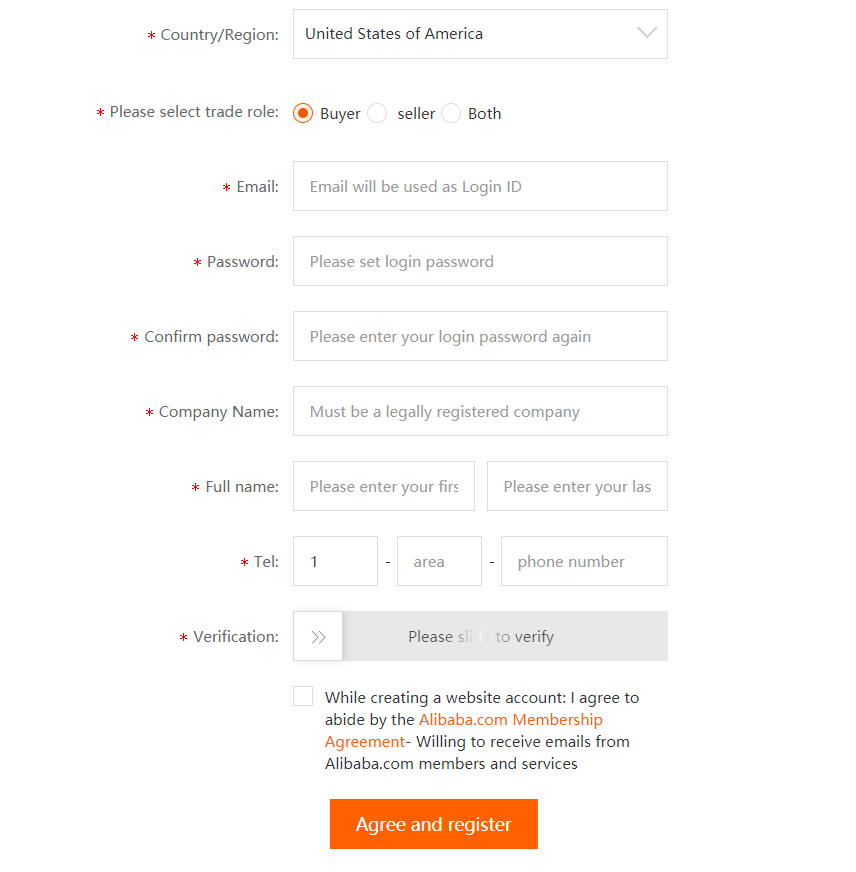This screenshot has height=872, width=856.
Task: Click the dropdown chevron next to United States
Action: tap(646, 33)
